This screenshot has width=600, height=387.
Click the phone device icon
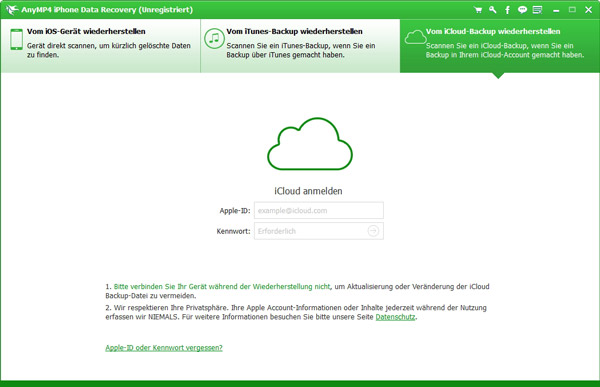(x=16, y=39)
